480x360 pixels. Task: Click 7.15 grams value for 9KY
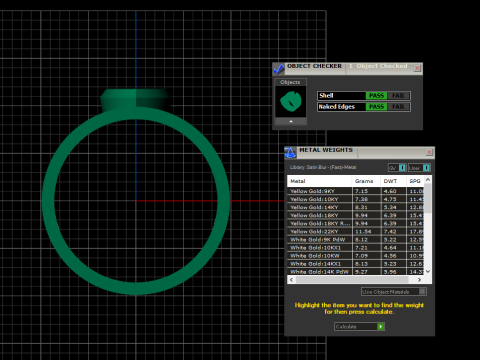click(361, 191)
